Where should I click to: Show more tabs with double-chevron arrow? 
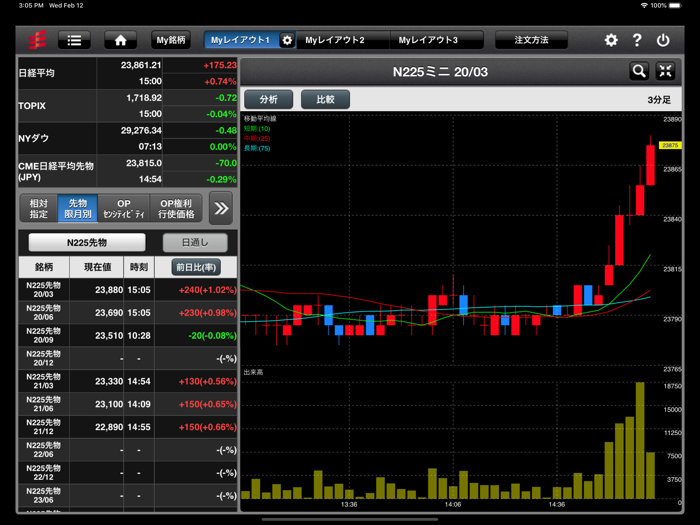pyautogui.click(x=221, y=208)
